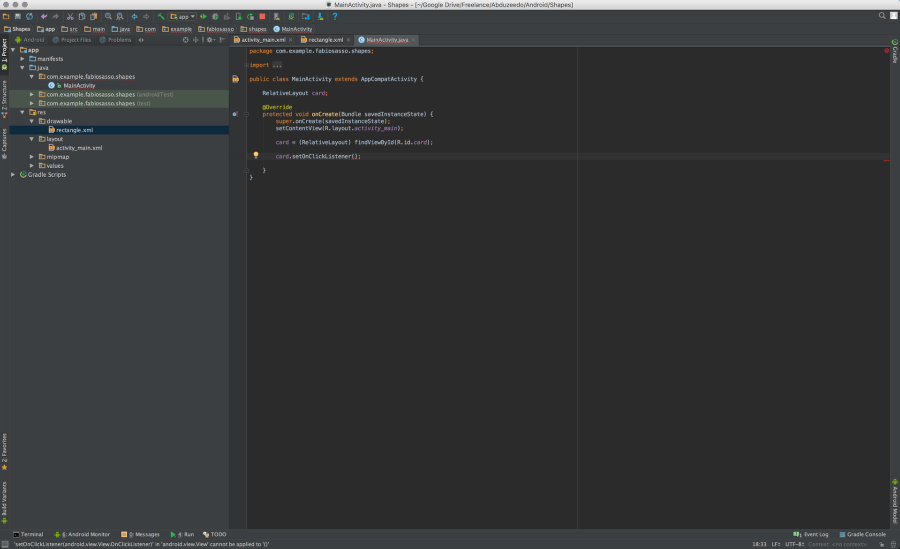The height and width of the screenshot is (549, 900).
Task: Expand the androidTest package node
Action: [32, 94]
